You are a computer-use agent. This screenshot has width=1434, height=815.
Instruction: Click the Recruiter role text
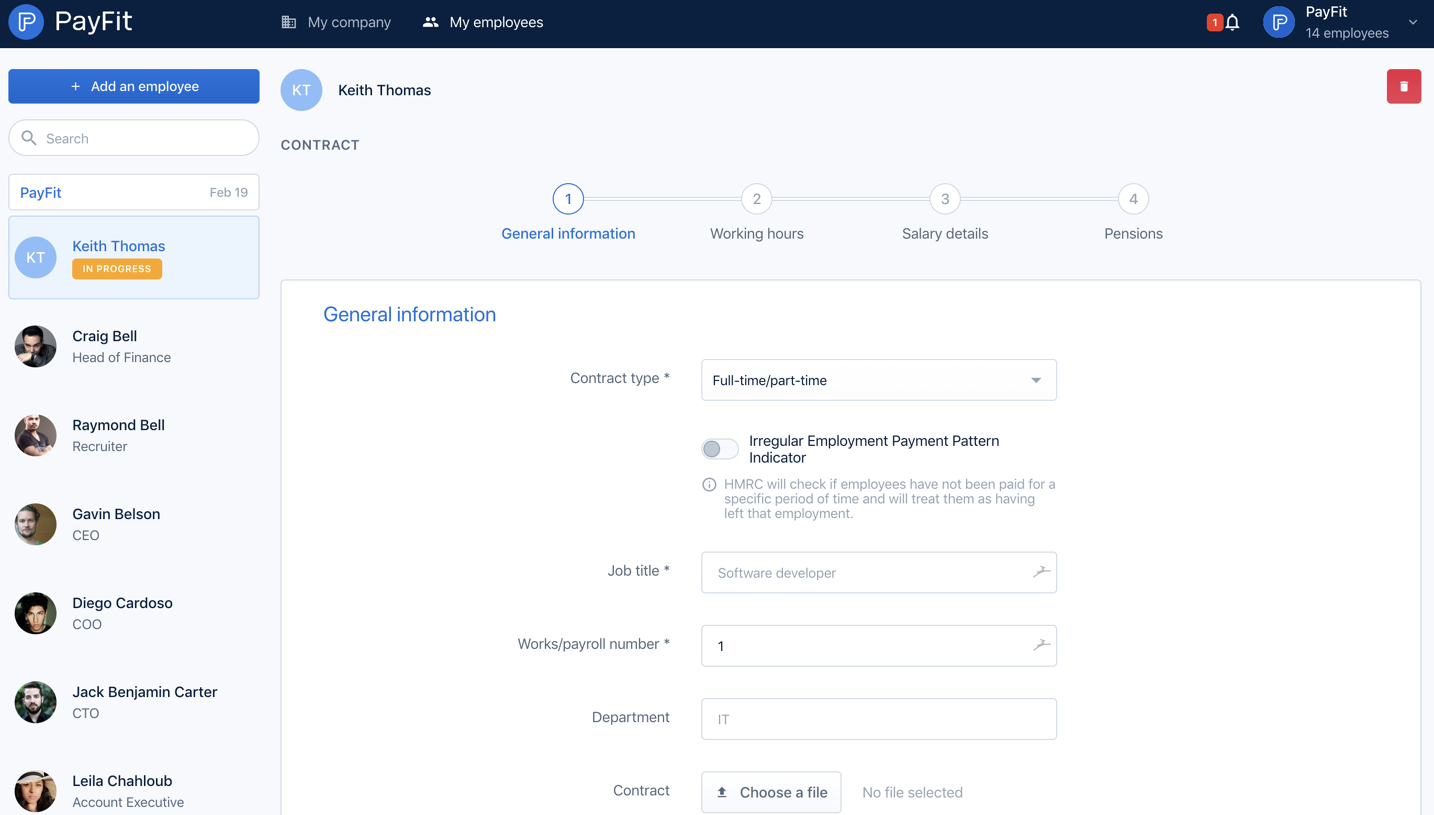click(100, 446)
